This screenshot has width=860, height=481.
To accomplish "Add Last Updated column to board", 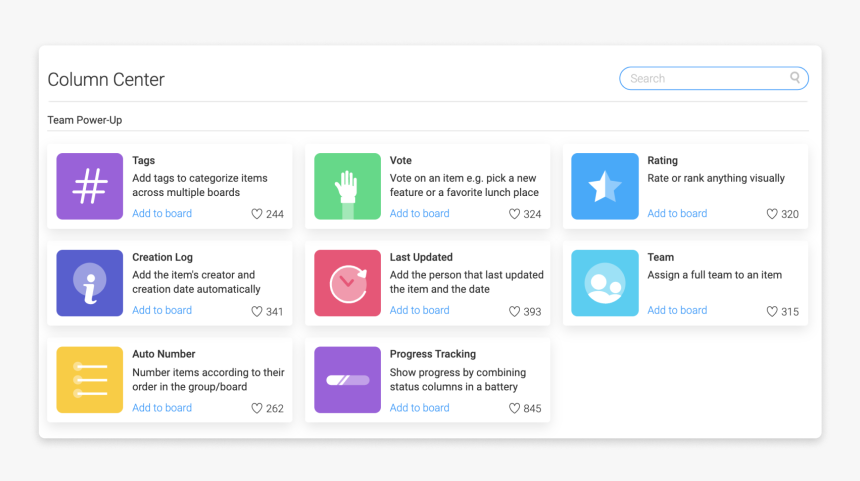I will [x=420, y=310].
